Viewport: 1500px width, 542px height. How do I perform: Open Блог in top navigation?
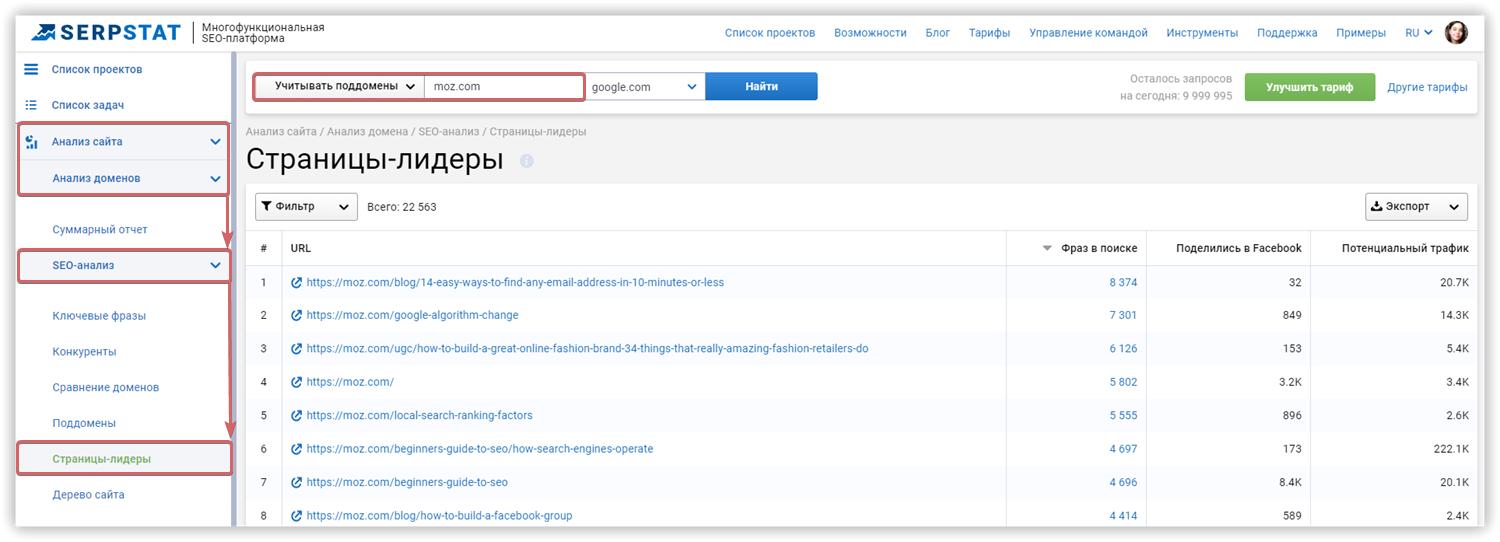click(938, 33)
